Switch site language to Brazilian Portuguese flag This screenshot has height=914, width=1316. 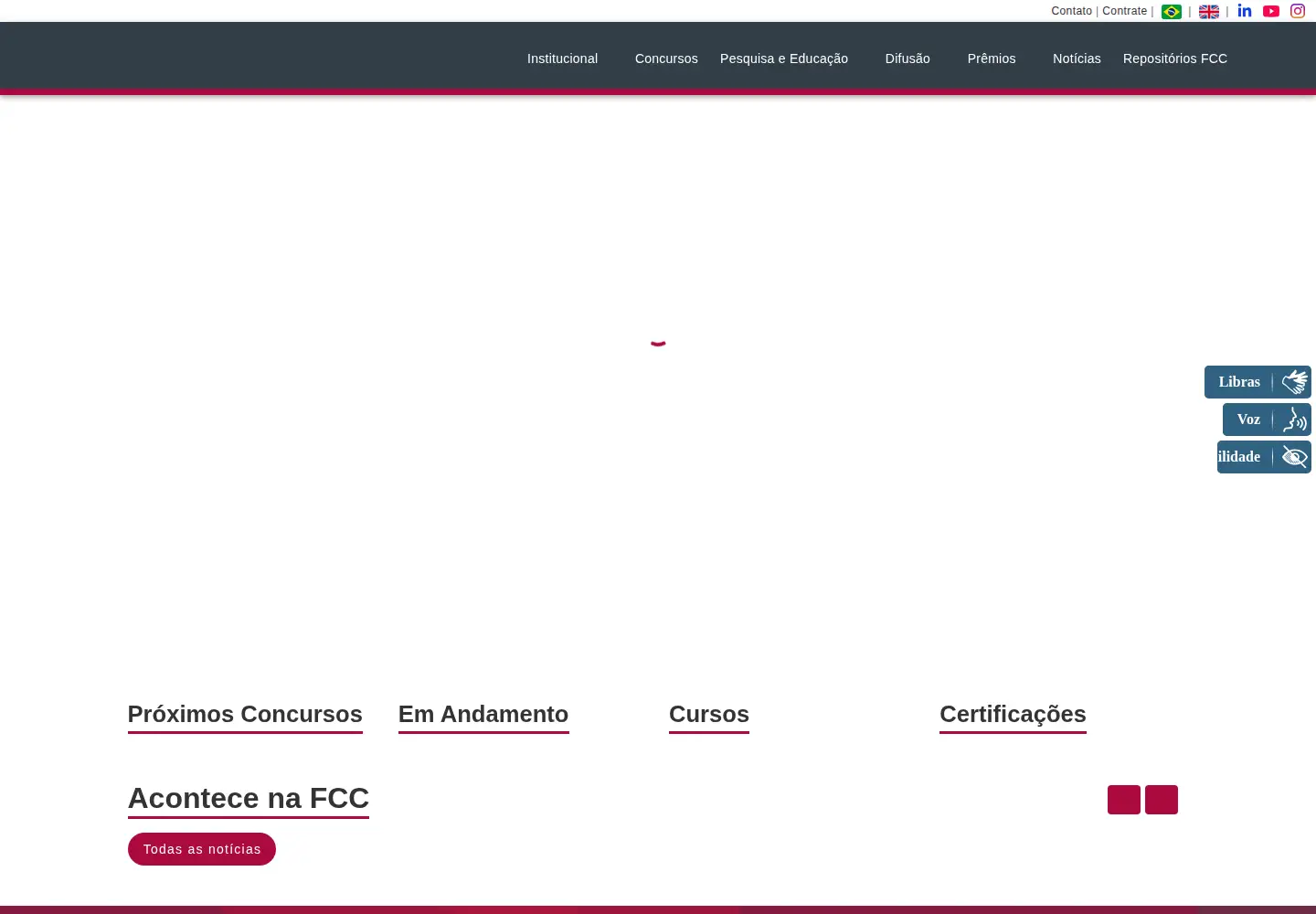point(1172,12)
